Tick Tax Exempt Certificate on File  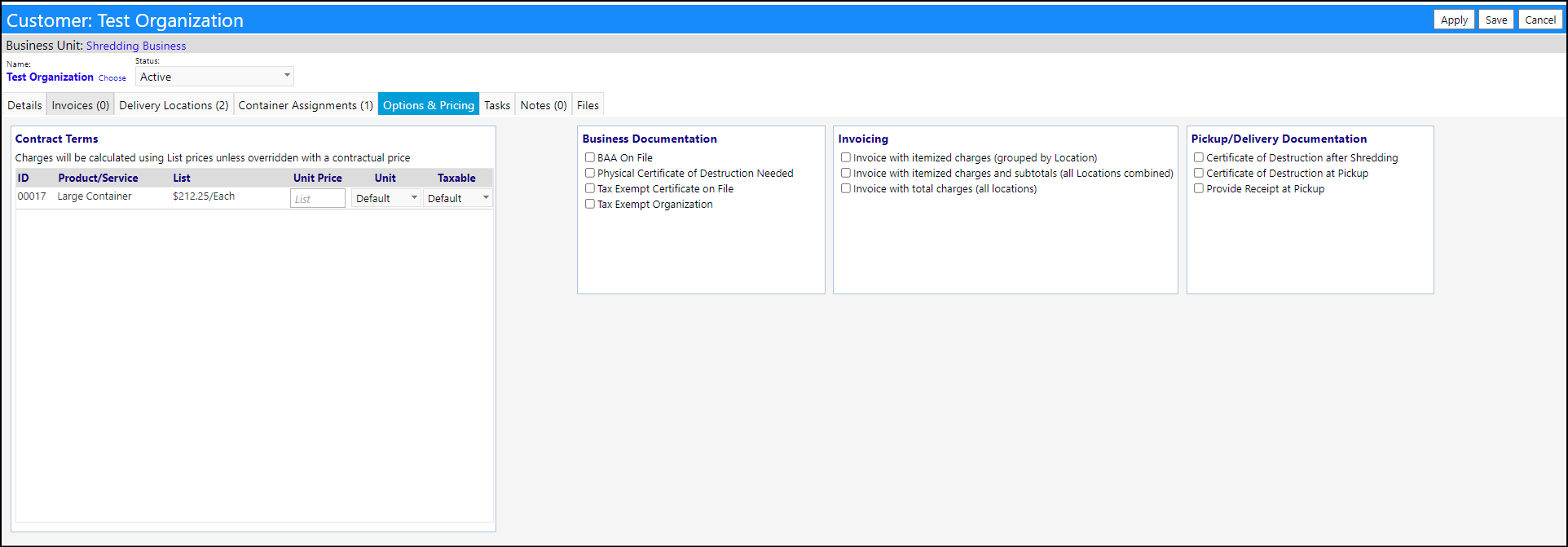[590, 188]
